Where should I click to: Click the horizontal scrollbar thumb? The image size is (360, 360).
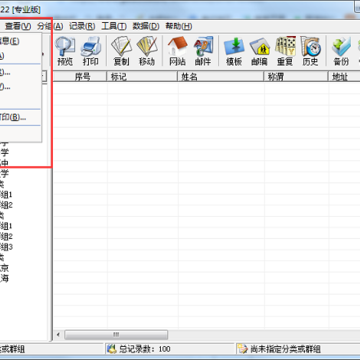116,334
